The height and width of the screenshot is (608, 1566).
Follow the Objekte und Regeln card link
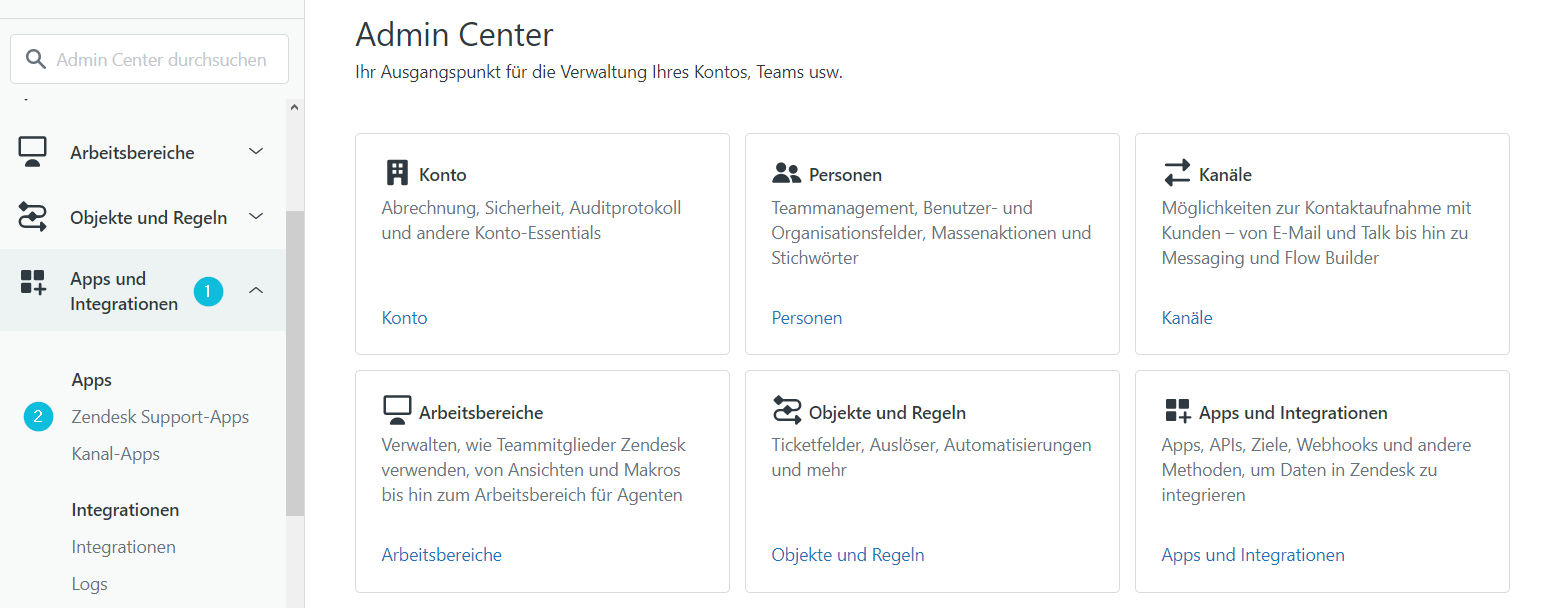tap(847, 555)
